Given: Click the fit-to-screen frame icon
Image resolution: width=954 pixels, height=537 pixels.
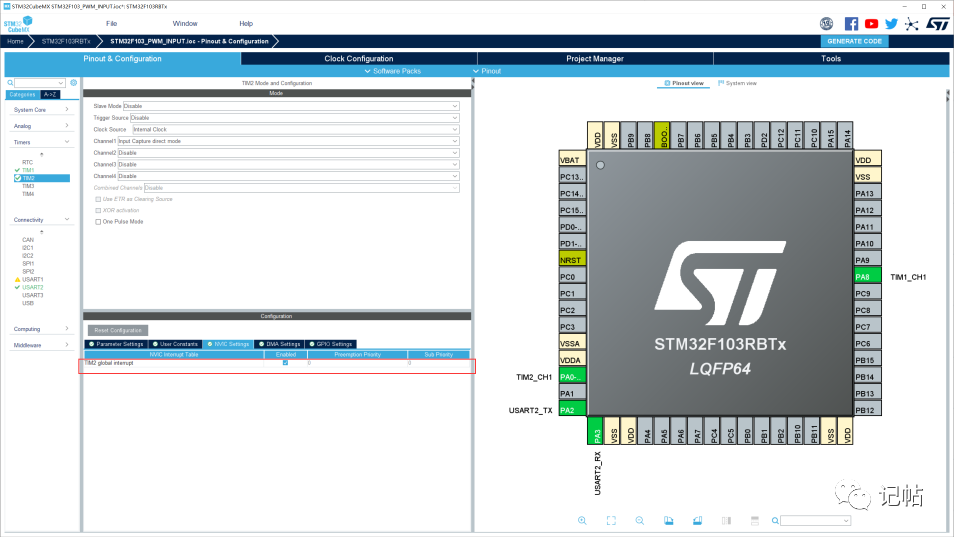Looking at the screenshot, I should (x=611, y=521).
